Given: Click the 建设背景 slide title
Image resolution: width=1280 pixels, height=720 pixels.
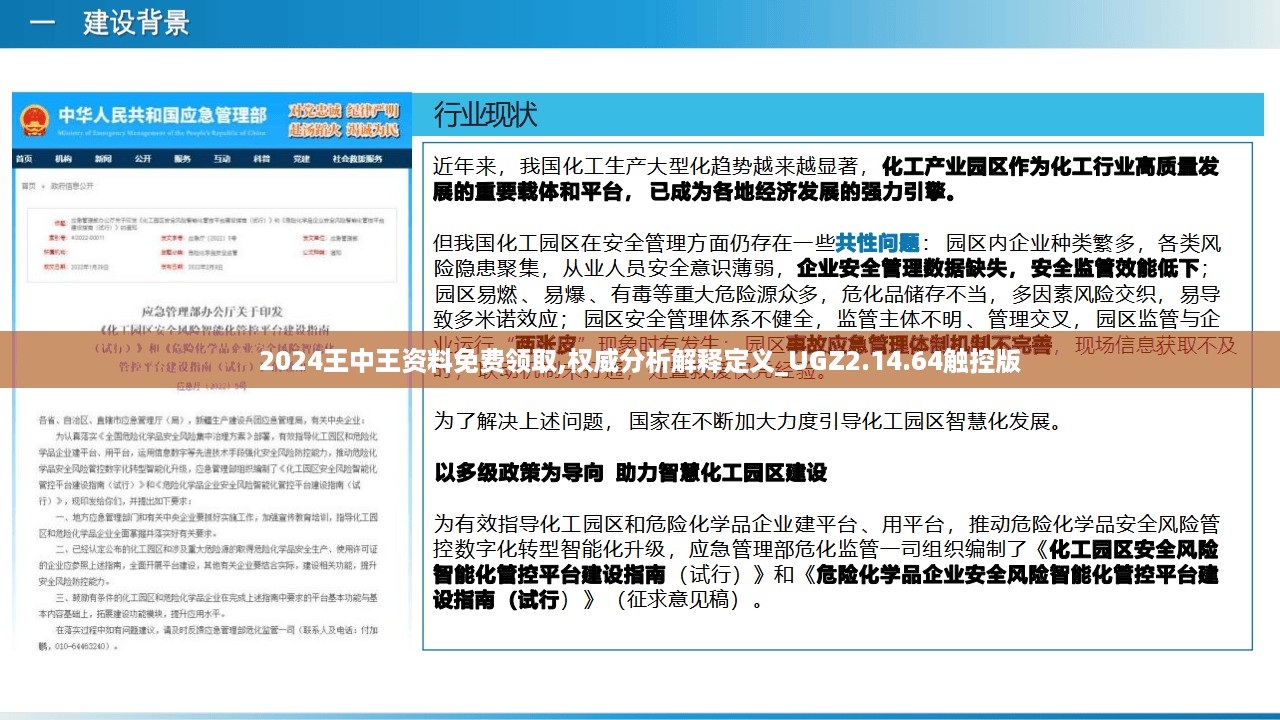Looking at the screenshot, I should pyautogui.click(x=135, y=23).
